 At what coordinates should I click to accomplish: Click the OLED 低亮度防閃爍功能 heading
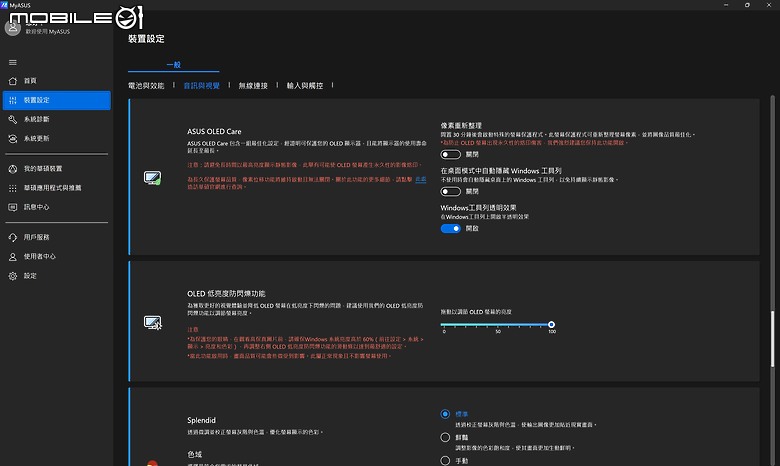point(226,293)
